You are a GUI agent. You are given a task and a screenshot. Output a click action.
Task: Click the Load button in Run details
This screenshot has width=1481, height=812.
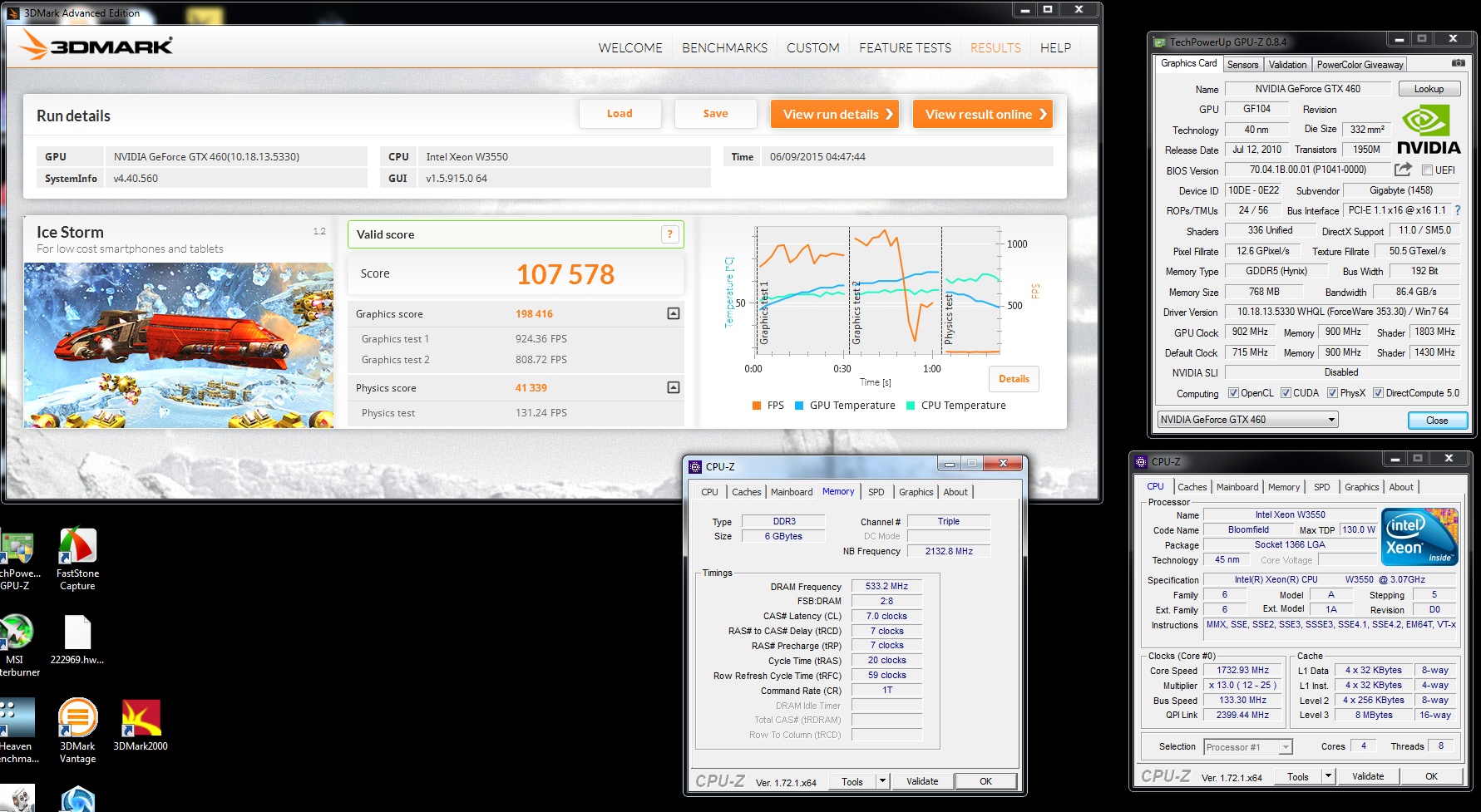[620, 114]
